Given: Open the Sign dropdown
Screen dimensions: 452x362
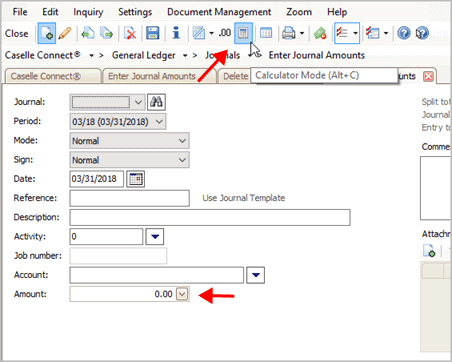Looking at the screenshot, I should tap(182, 160).
